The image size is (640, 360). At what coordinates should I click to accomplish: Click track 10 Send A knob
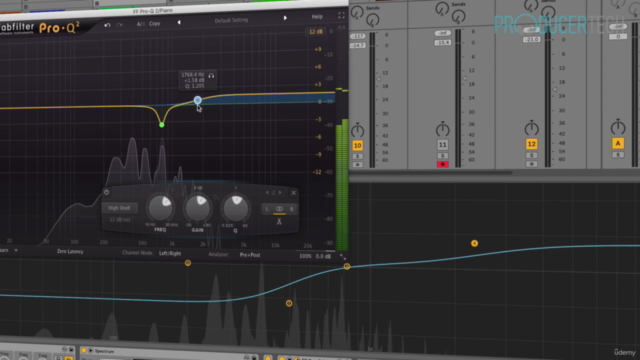pos(358,12)
